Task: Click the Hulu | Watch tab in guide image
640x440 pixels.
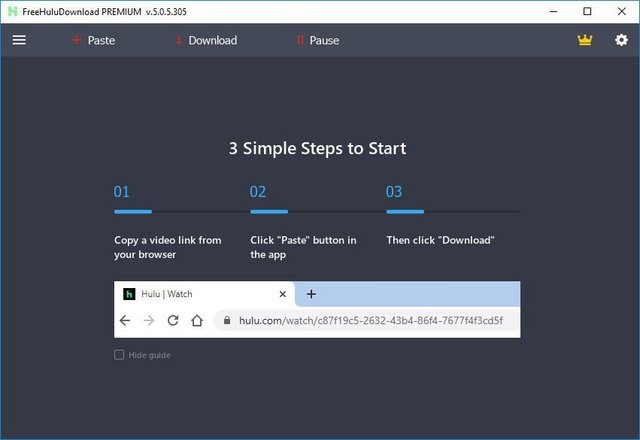Action: 204,294
